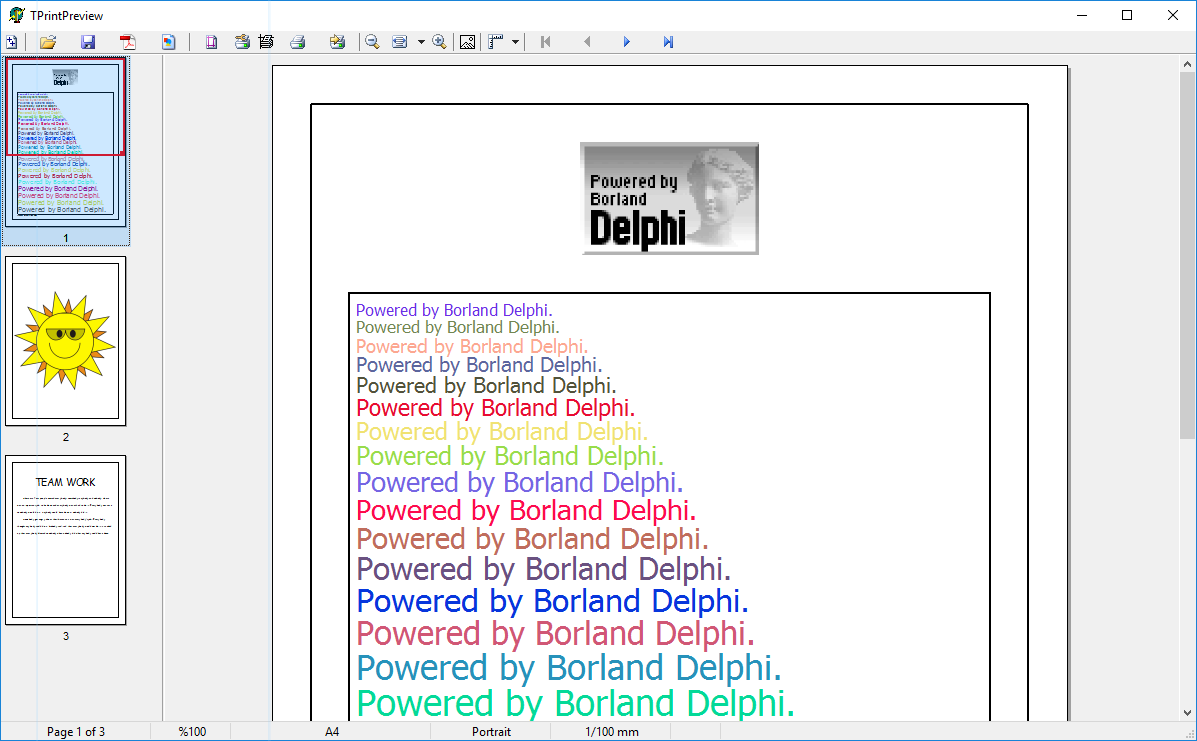Toggle portrait orientation via status bar
This screenshot has width=1197, height=741.
(x=491, y=731)
